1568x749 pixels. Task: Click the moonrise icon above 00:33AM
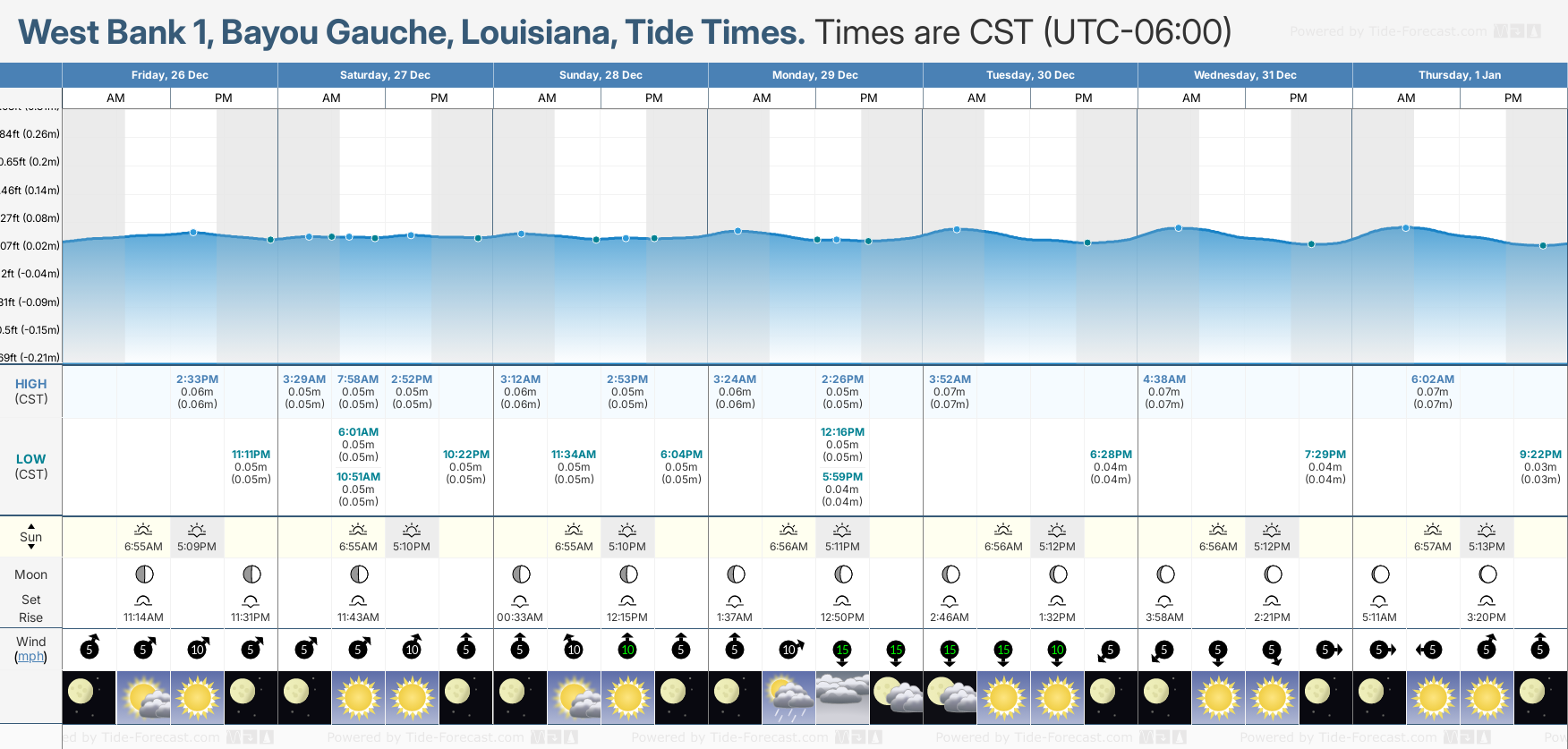[x=520, y=600]
